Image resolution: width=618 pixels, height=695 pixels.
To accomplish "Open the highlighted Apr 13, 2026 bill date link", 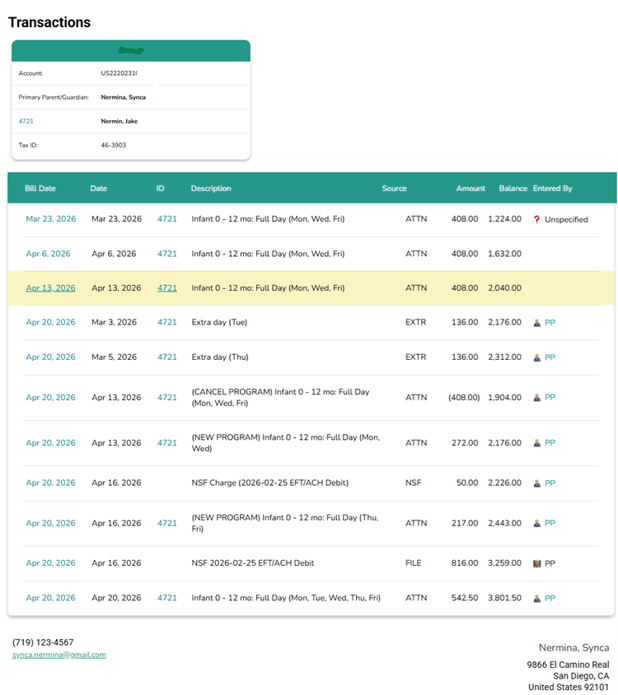I will (51, 288).
